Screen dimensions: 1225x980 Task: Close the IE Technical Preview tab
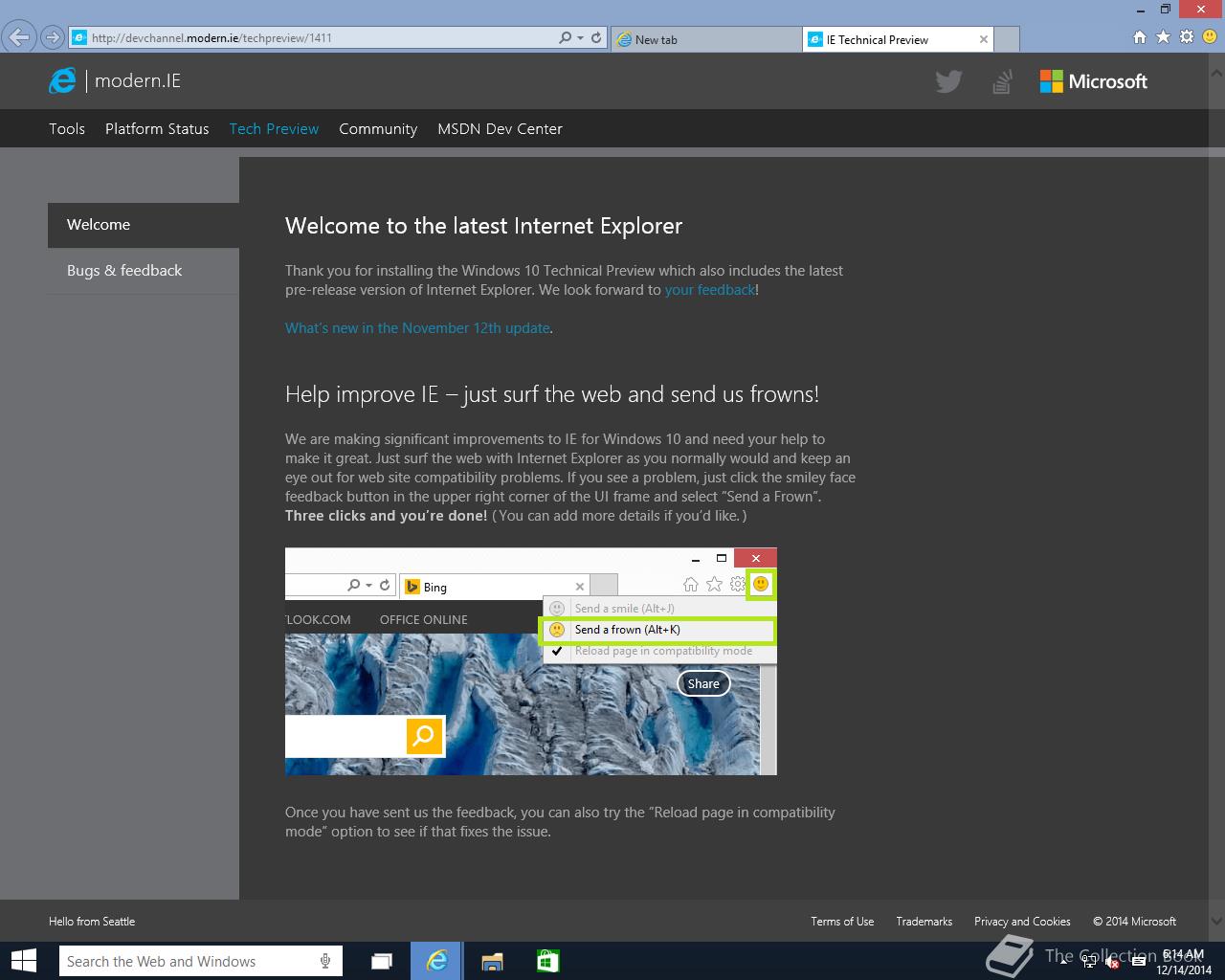click(984, 39)
